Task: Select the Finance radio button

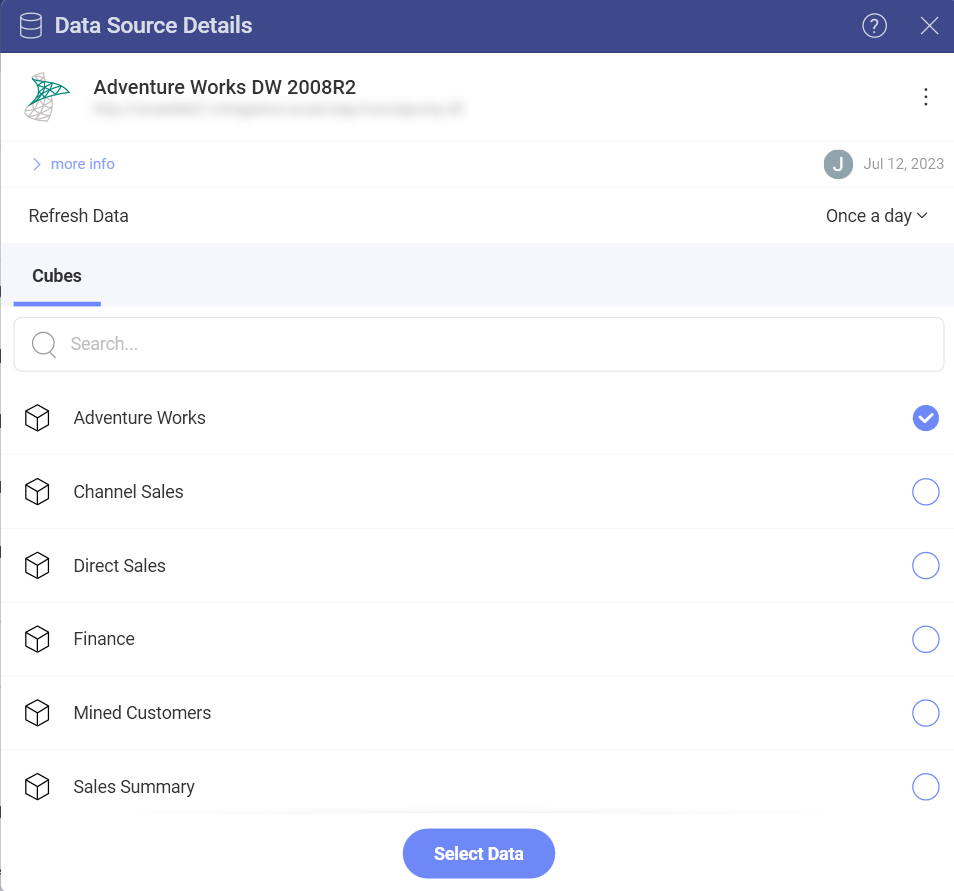Action: click(925, 639)
